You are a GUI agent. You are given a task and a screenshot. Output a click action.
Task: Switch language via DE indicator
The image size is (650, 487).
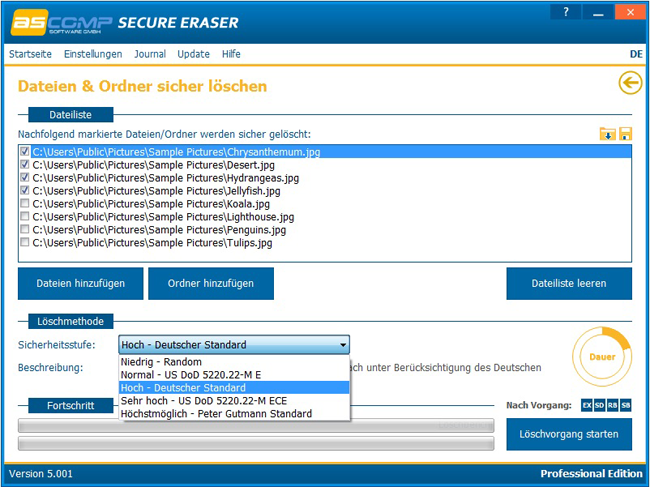tap(636, 54)
